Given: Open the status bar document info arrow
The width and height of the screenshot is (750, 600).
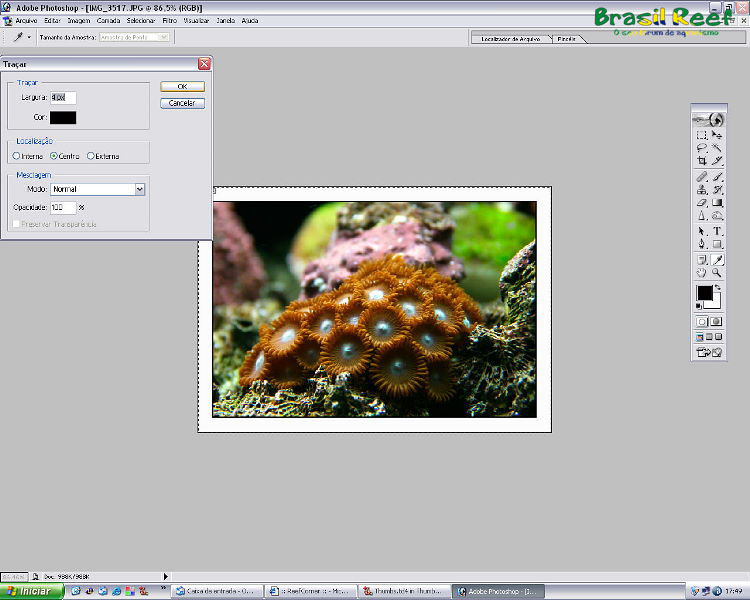Looking at the screenshot, I should pyautogui.click(x=166, y=576).
